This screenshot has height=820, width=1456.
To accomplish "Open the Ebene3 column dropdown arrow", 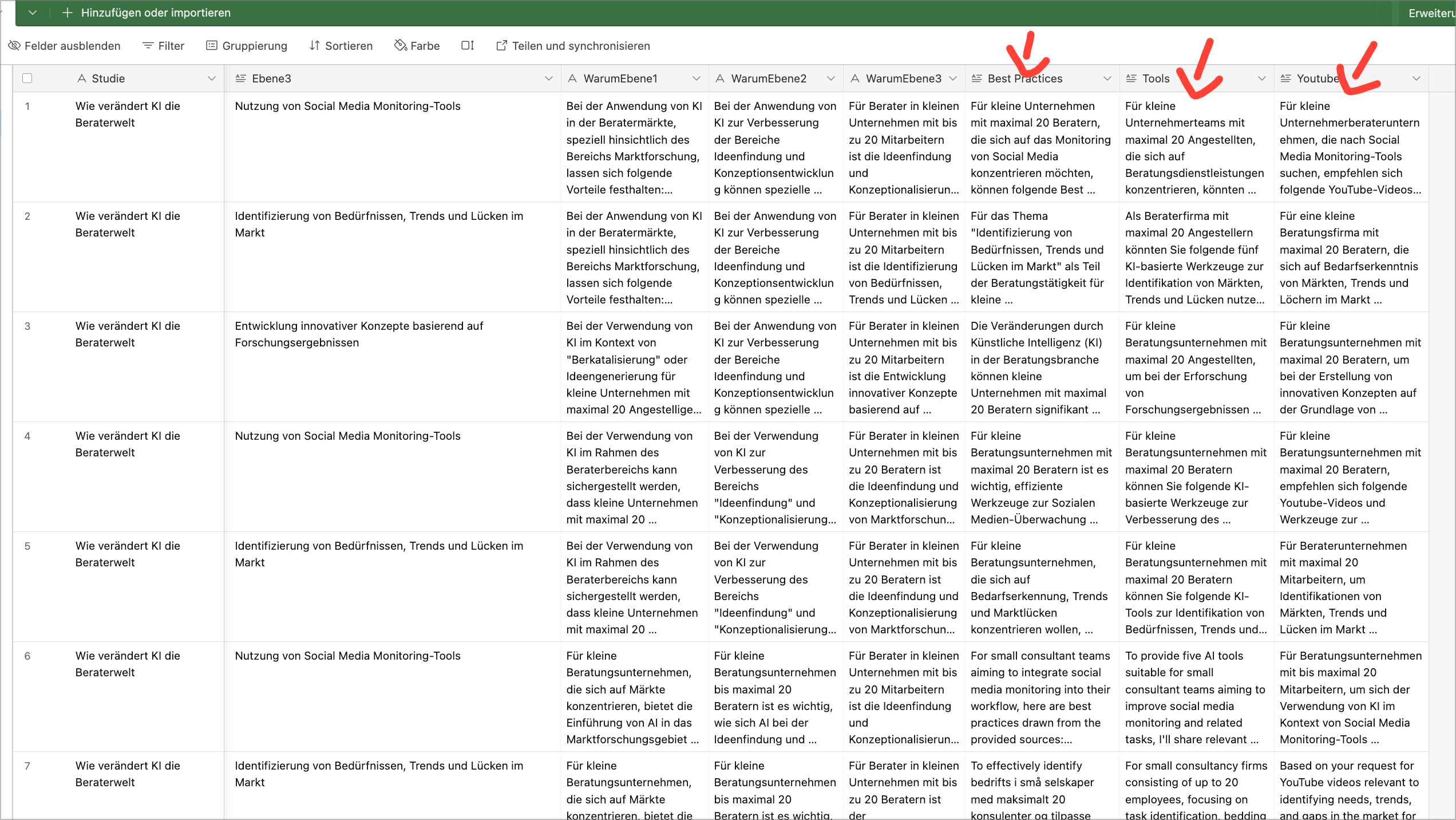I will pyautogui.click(x=548, y=78).
